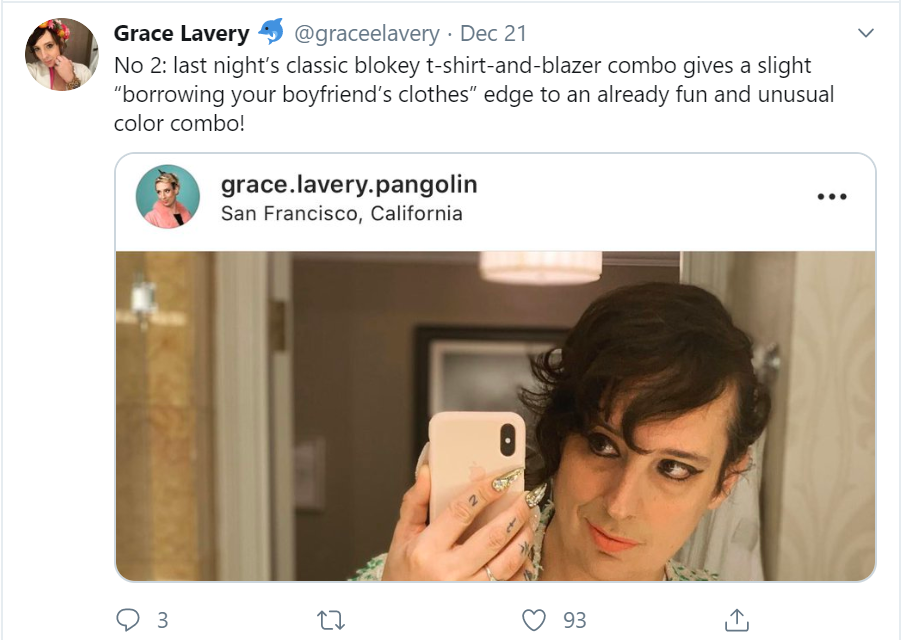The height and width of the screenshot is (640, 903).
Task: Like the tweet with the heart icon
Action: point(535,620)
